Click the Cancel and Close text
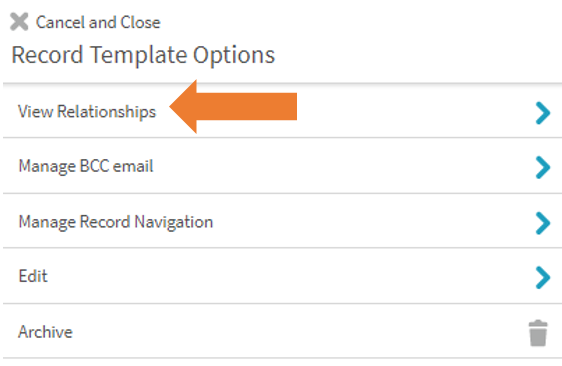This screenshot has height=366, width=562. [98, 22]
